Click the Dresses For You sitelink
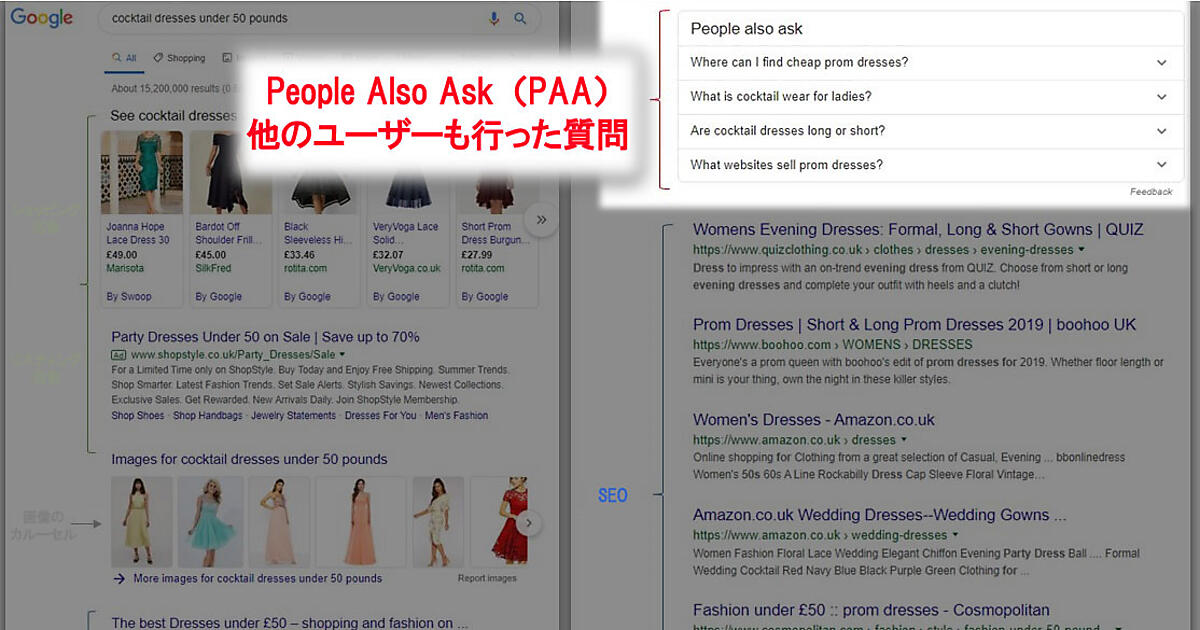 click(380, 415)
